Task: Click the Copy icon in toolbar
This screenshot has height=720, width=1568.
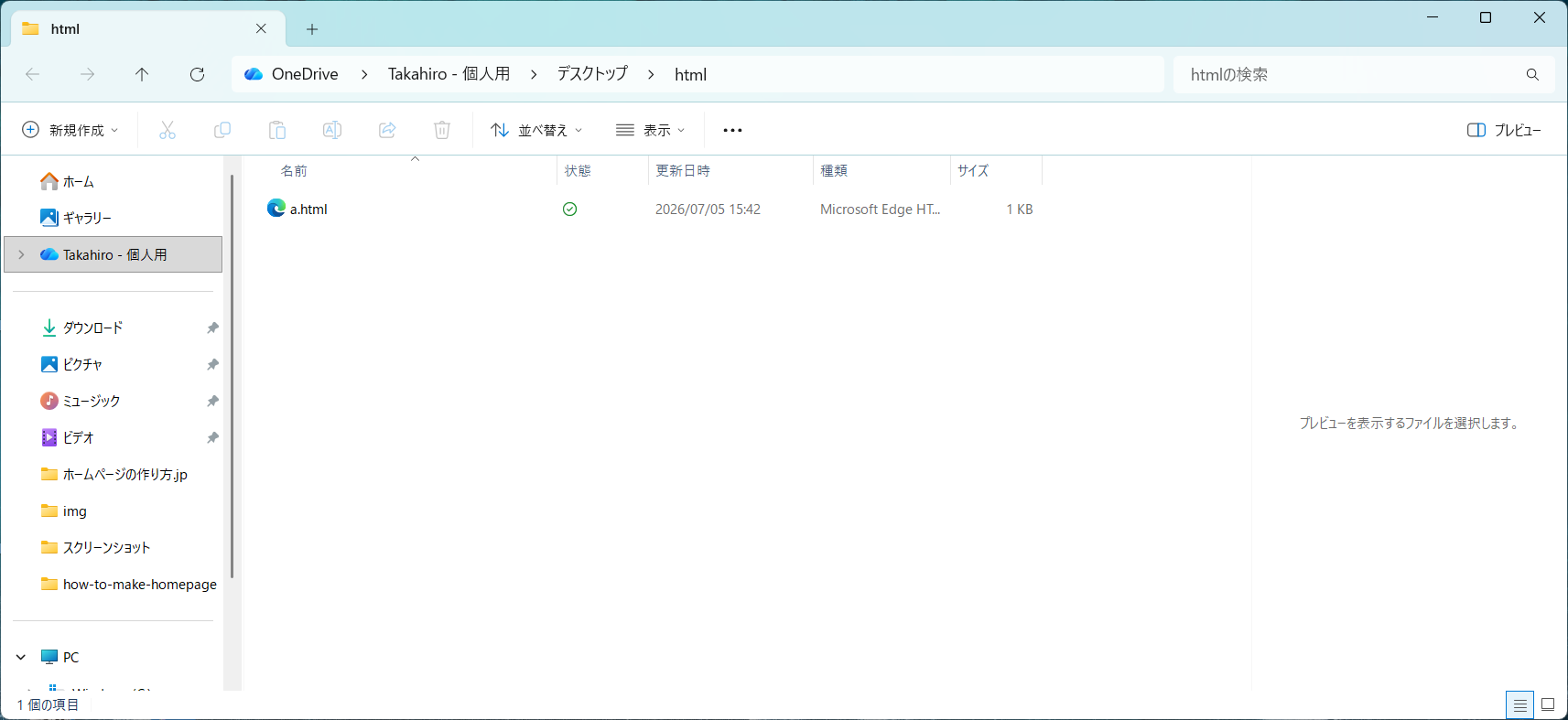Action: coord(222,130)
